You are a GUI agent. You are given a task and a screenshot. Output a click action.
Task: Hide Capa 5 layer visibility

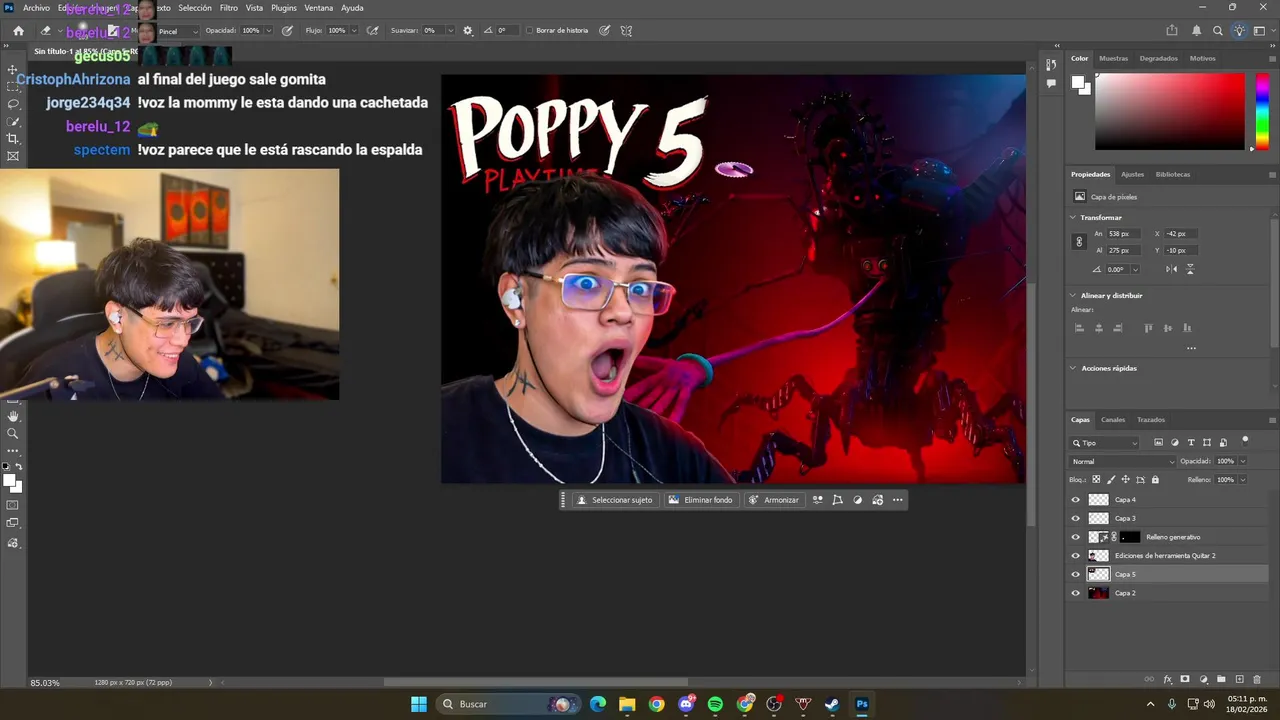1076,574
